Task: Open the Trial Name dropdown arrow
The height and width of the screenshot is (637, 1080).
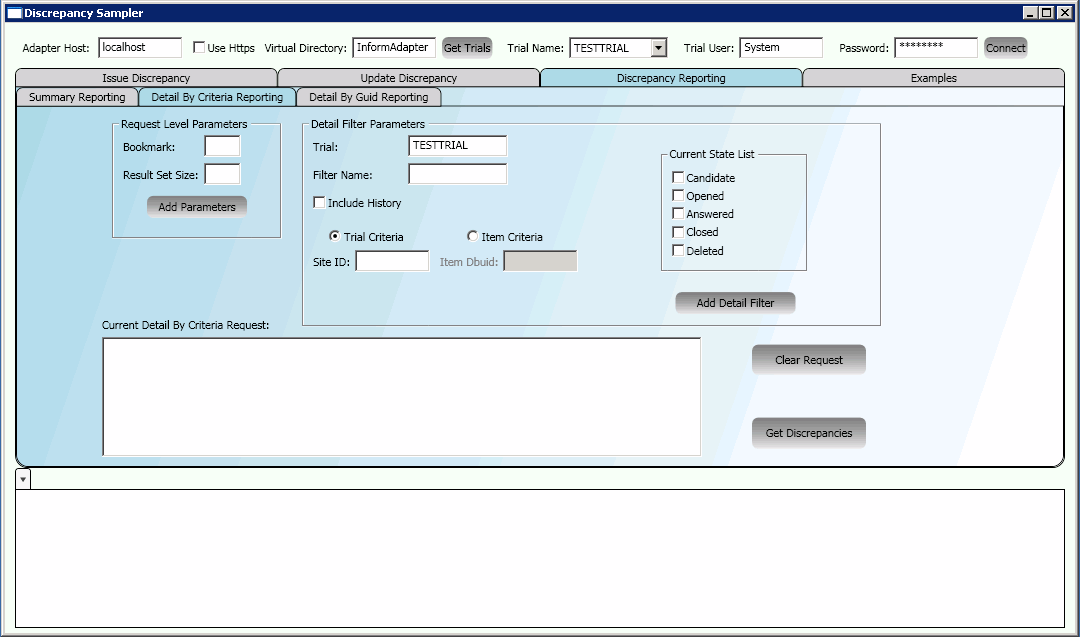Action: pyautogui.click(x=659, y=48)
